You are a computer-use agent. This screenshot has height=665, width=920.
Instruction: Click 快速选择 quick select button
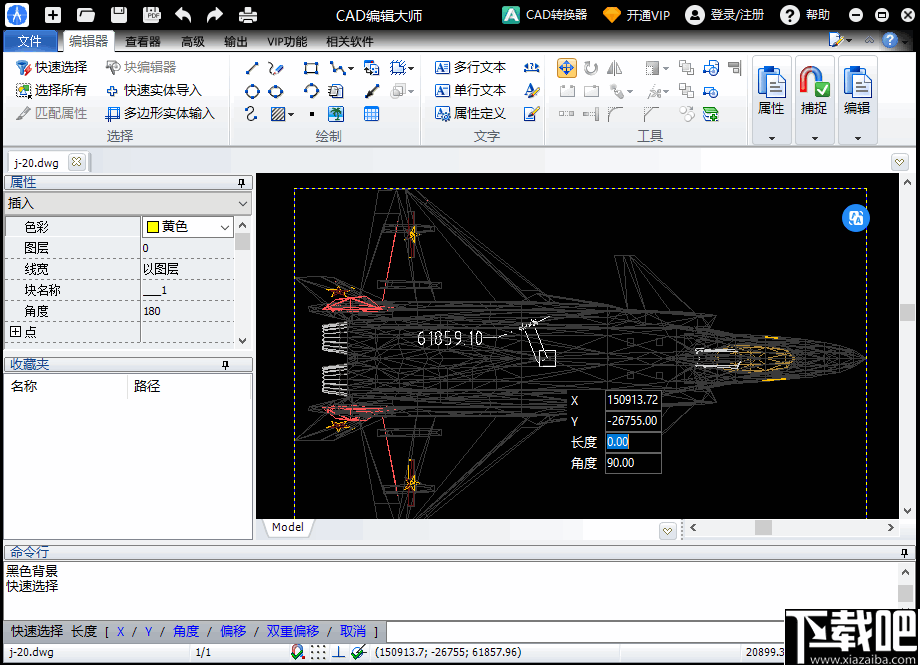pos(52,67)
